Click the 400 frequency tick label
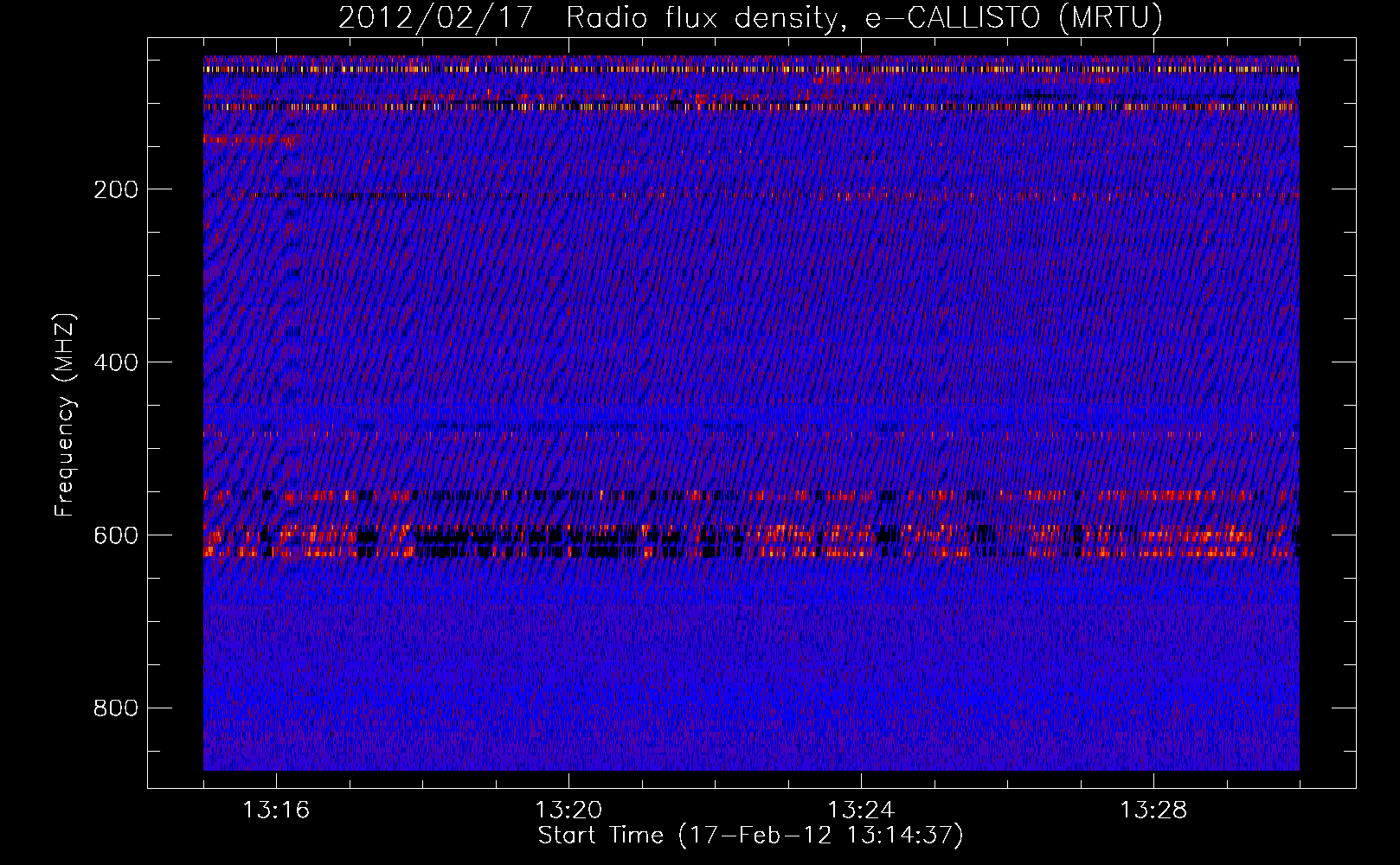The width and height of the screenshot is (1400, 865). click(116, 362)
